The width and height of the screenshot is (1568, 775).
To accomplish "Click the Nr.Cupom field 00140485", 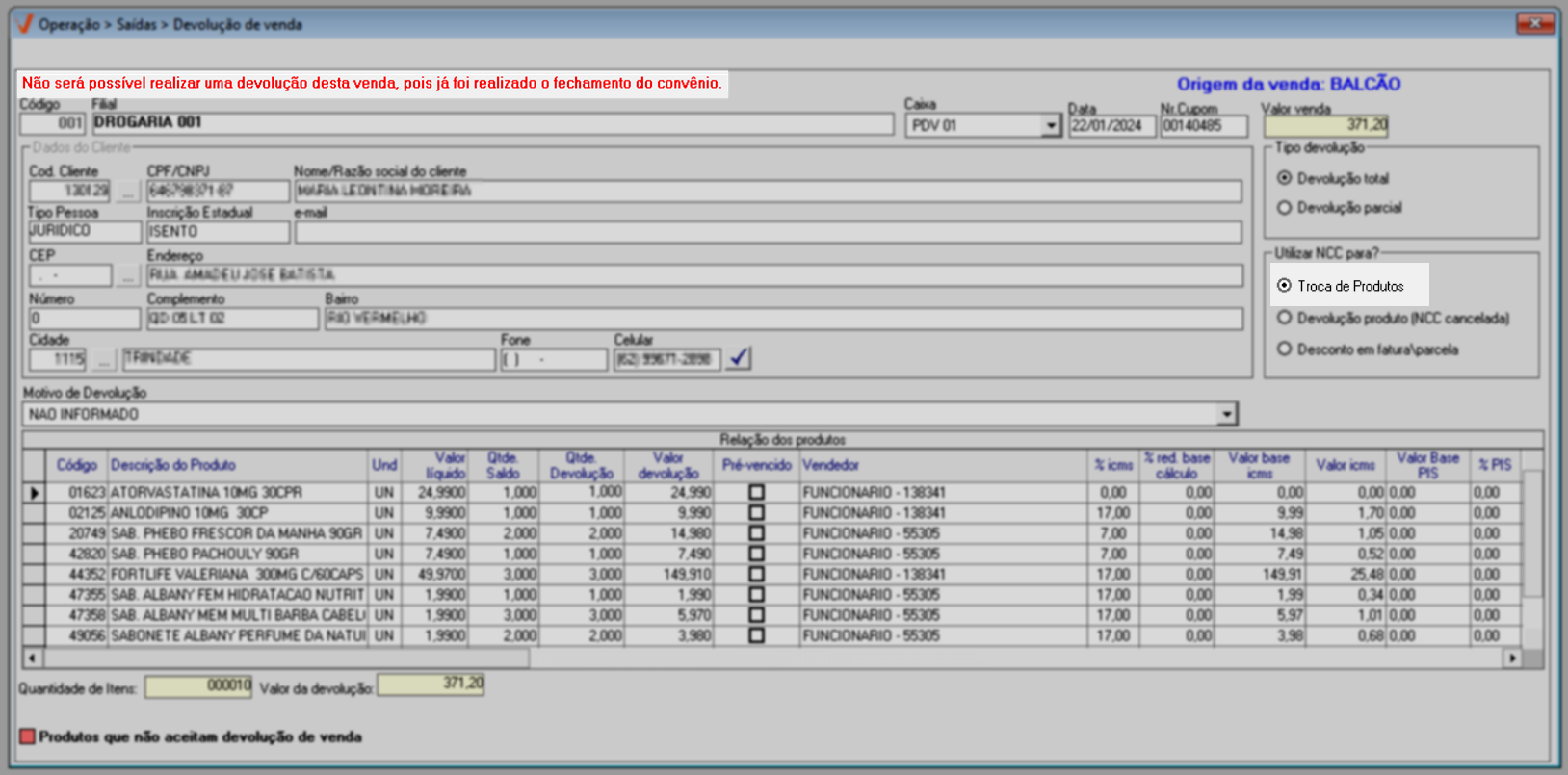I will [x=1204, y=126].
